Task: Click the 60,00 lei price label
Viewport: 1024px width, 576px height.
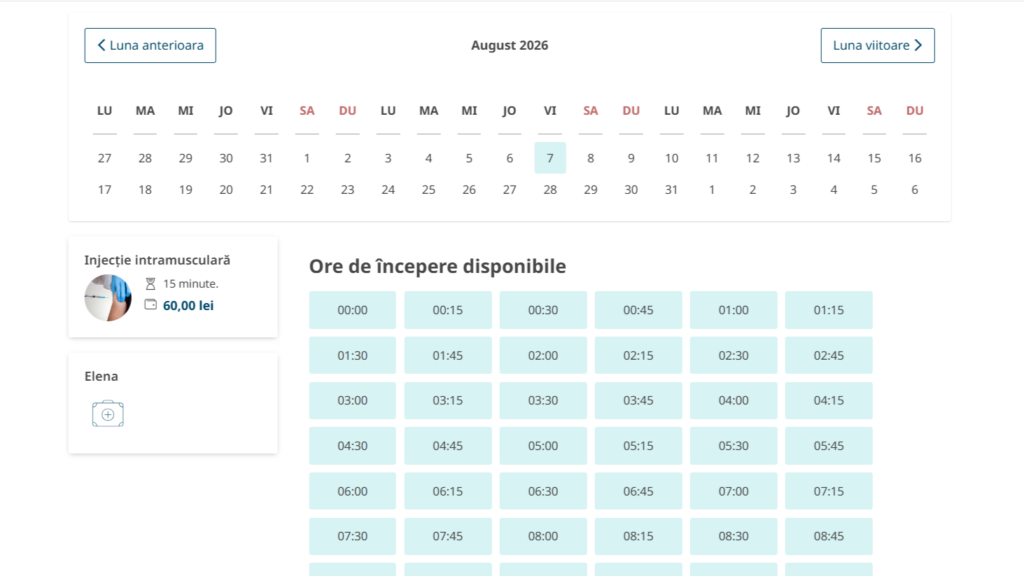Action: pyautogui.click(x=188, y=306)
